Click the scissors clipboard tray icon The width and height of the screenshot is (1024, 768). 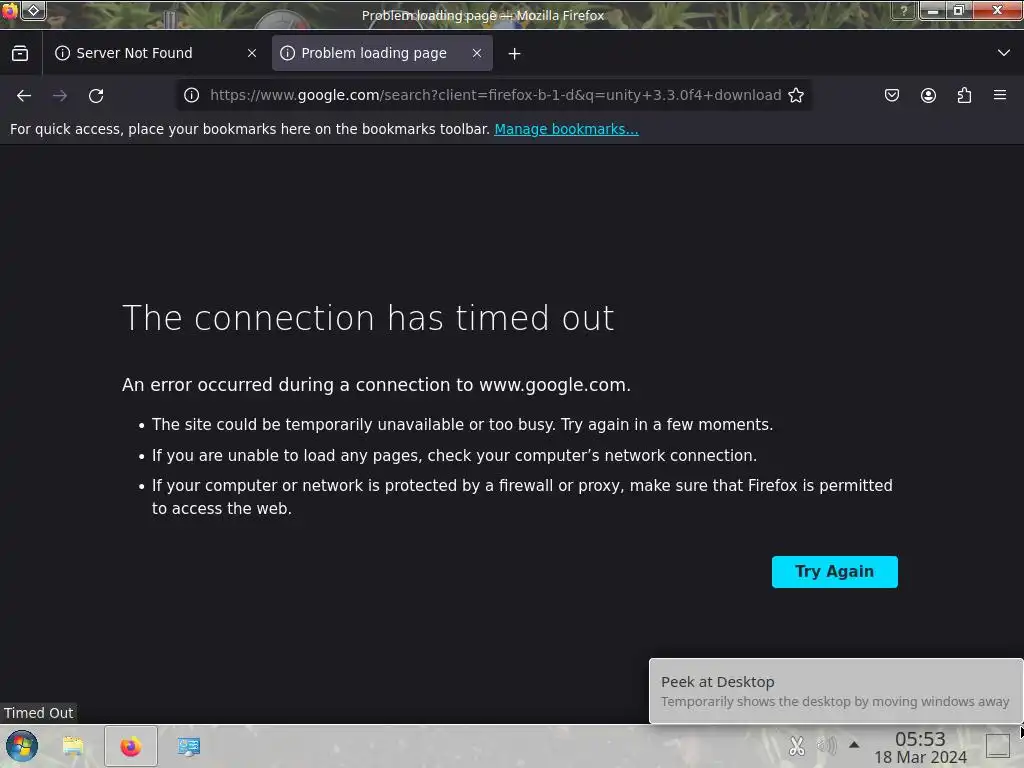click(796, 745)
